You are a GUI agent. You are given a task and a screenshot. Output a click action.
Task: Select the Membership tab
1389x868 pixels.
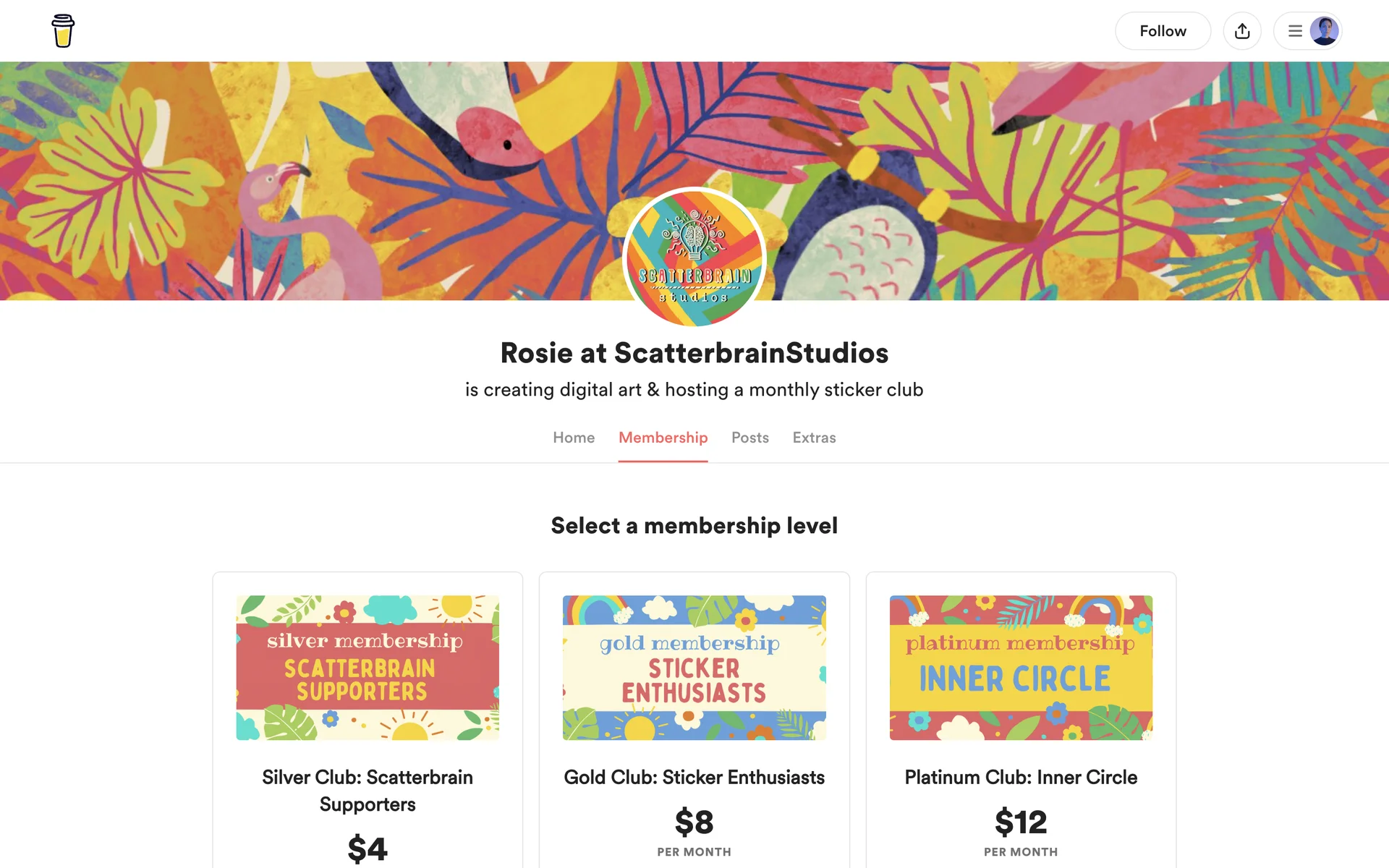coord(663,438)
